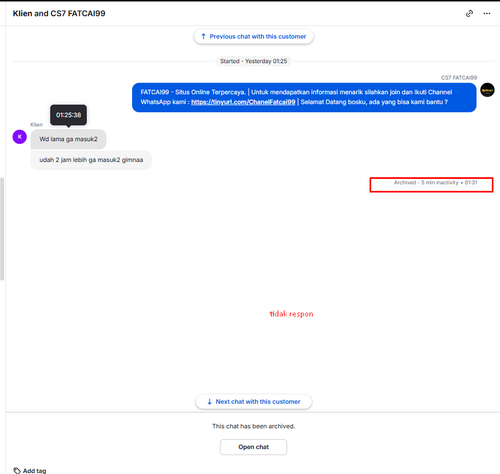Copy chat link using the link icon
Image resolution: width=500 pixels, height=474 pixels.
coord(469,13)
